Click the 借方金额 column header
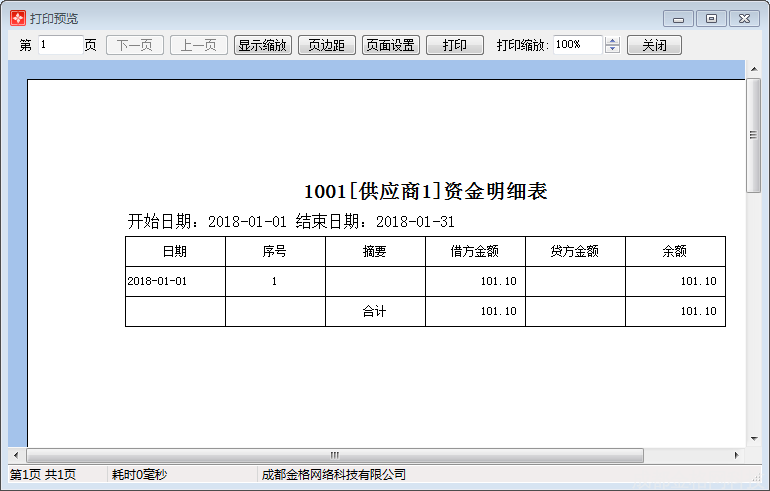This screenshot has height=491, width=770. 475,252
